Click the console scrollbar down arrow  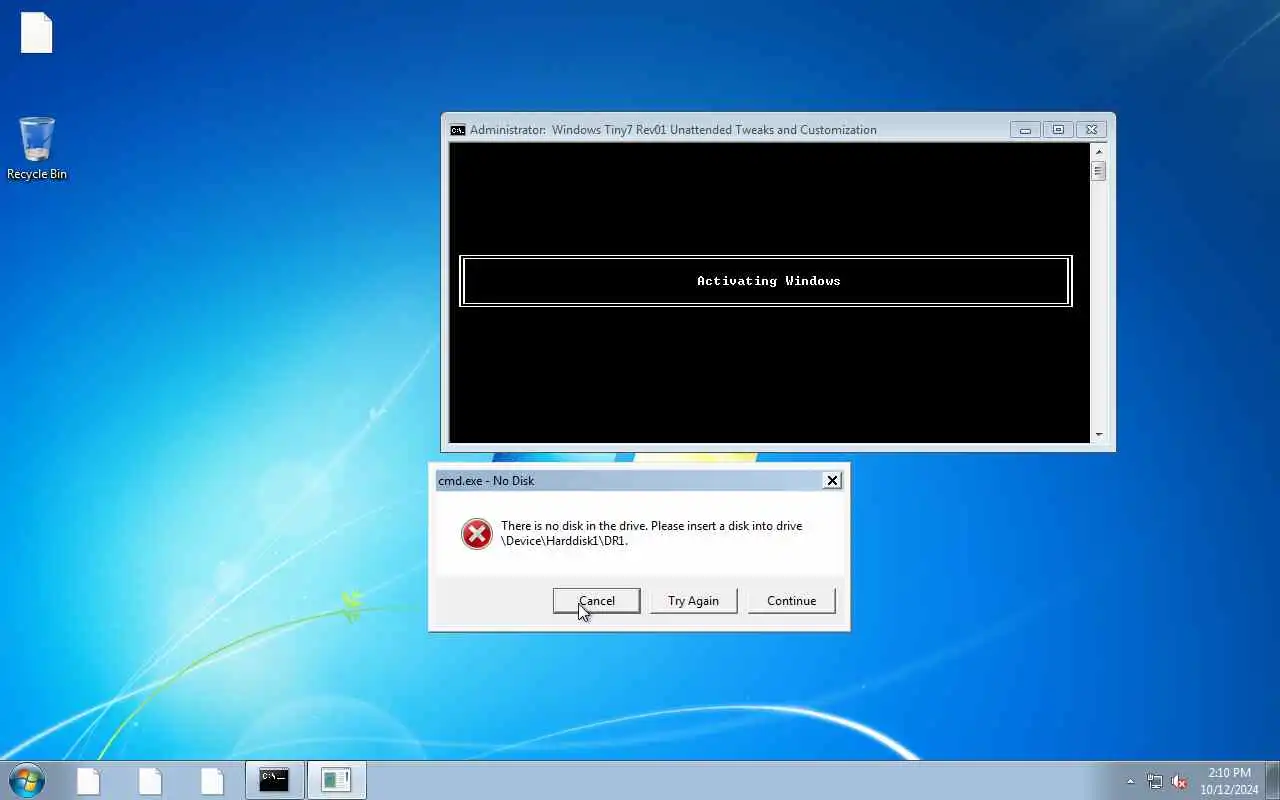1098,435
